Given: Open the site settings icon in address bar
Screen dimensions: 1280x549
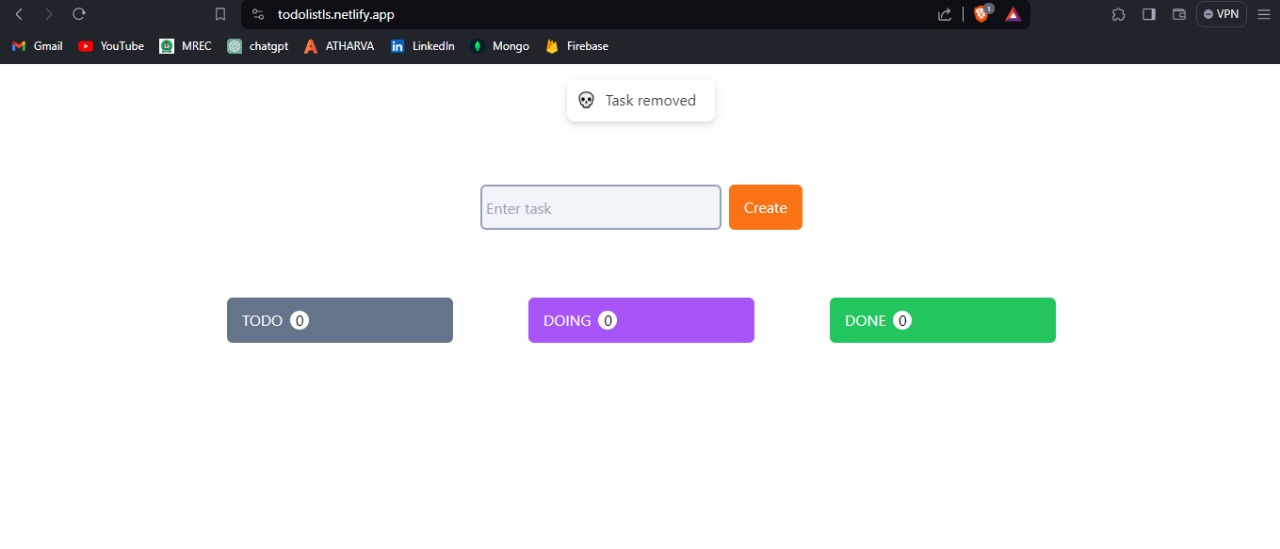Looking at the screenshot, I should [258, 14].
